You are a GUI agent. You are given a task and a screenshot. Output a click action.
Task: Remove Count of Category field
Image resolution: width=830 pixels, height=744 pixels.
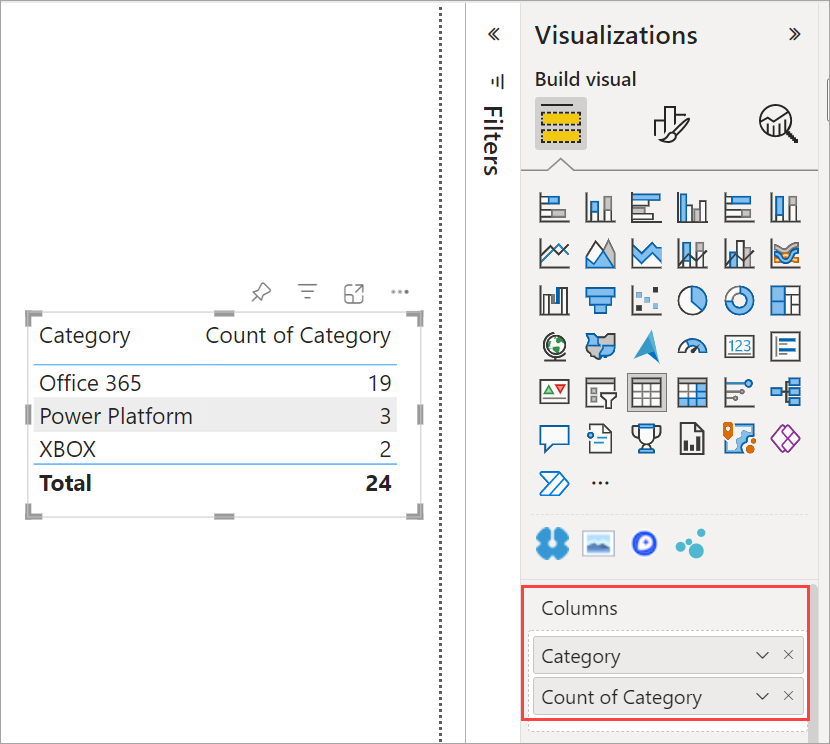pos(789,695)
